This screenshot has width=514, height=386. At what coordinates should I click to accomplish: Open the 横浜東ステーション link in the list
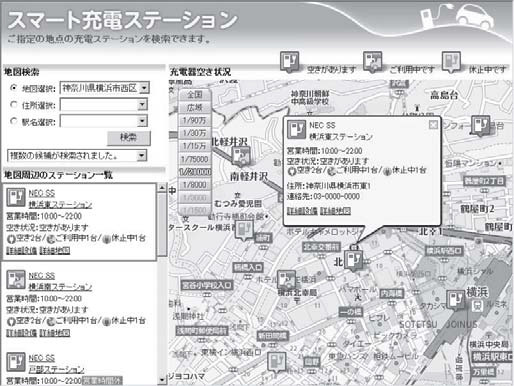(60, 204)
